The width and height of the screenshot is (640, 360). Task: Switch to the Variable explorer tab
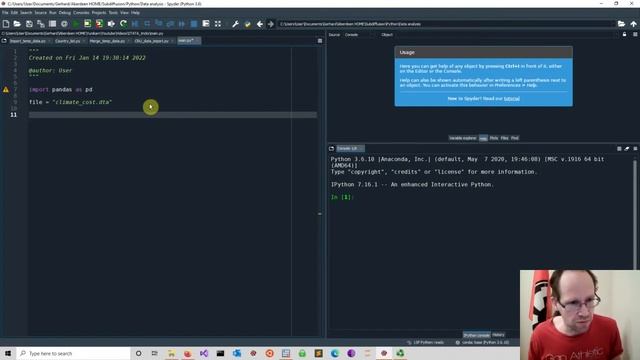[462, 138]
